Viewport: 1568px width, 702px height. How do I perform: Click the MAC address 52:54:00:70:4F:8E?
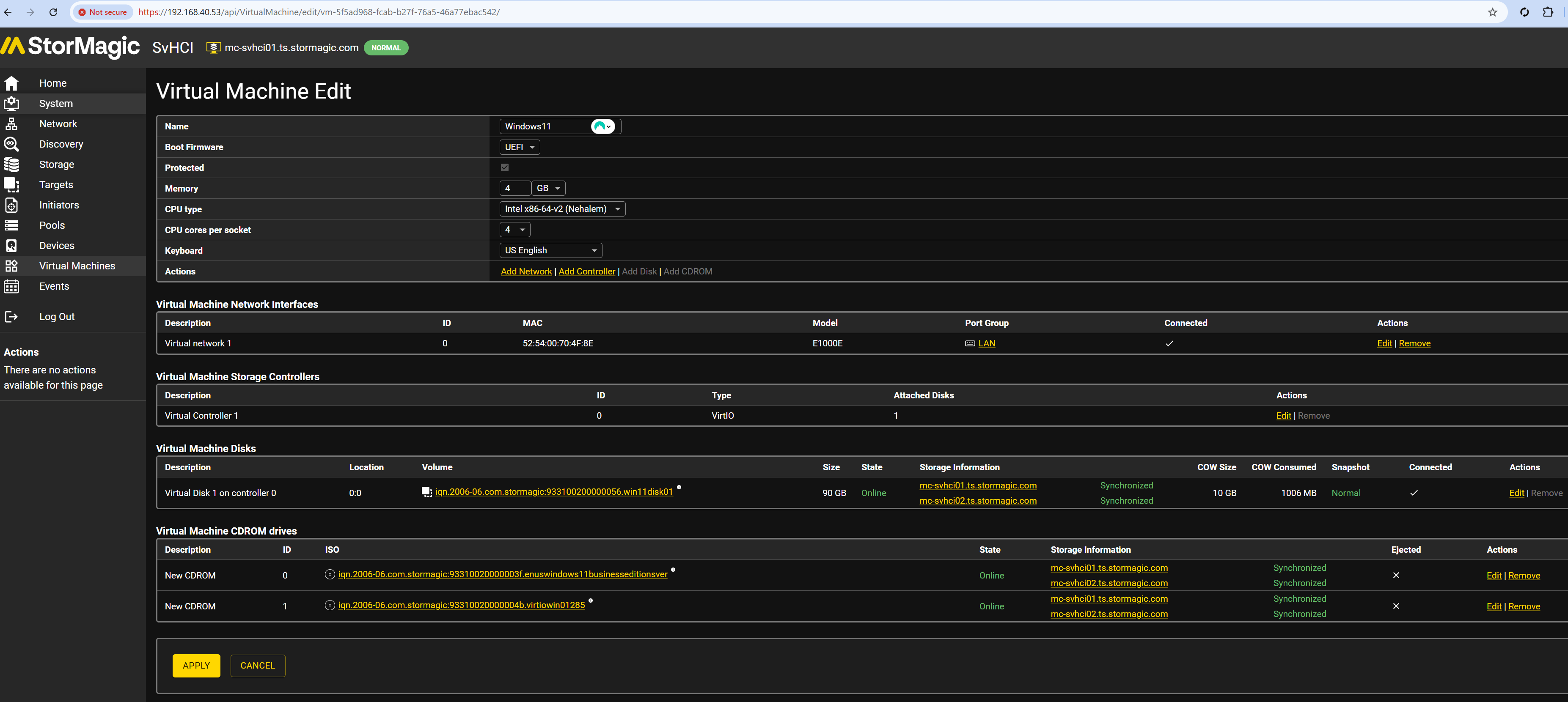[558, 344]
